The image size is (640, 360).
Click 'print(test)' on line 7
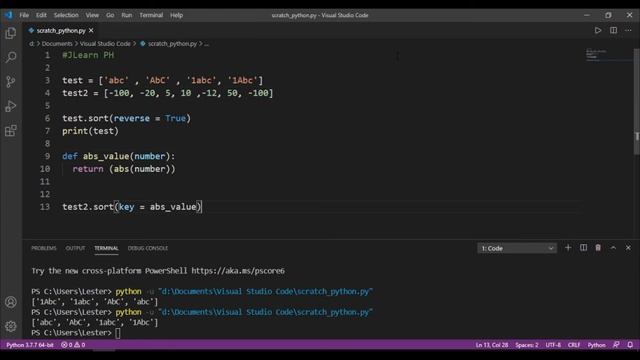tap(91, 131)
